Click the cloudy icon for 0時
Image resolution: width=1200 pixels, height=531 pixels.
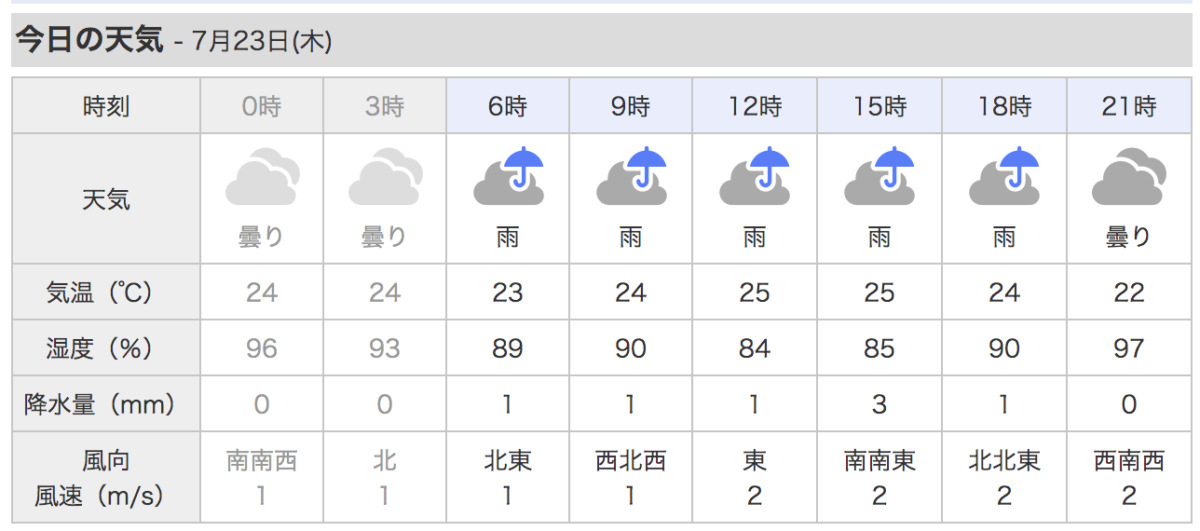click(262, 177)
